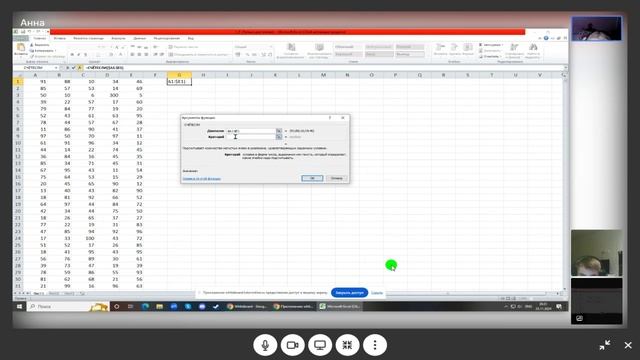Collapse the dialog via Criteria field selector button

coord(279,137)
